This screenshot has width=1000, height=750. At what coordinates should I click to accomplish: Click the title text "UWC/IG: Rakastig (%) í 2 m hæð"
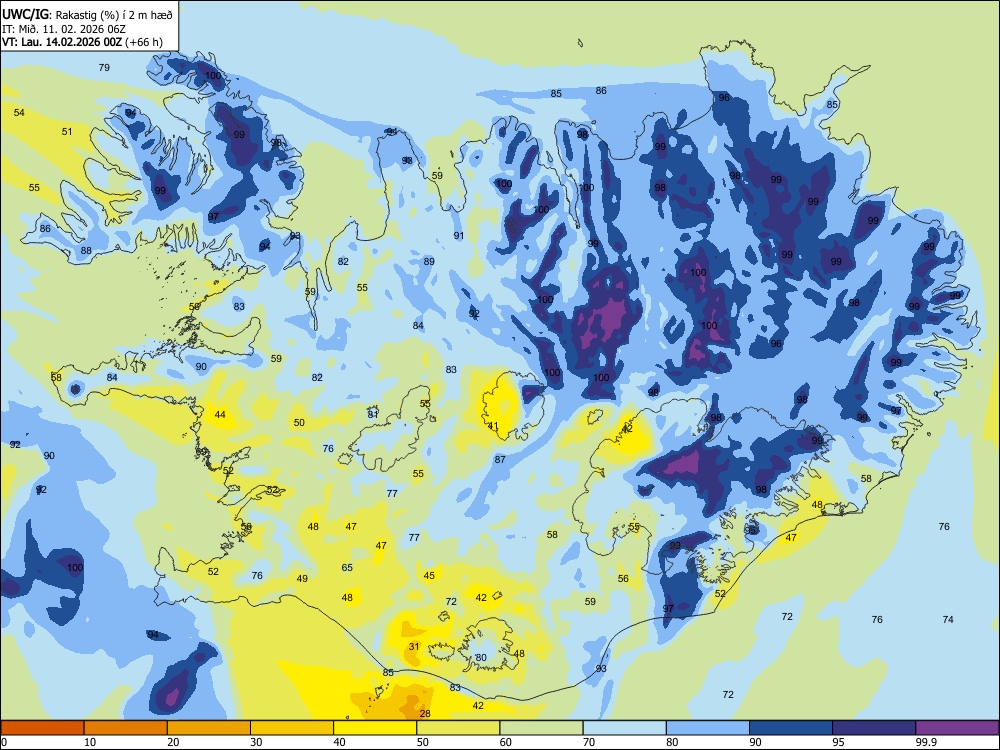point(87,15)
